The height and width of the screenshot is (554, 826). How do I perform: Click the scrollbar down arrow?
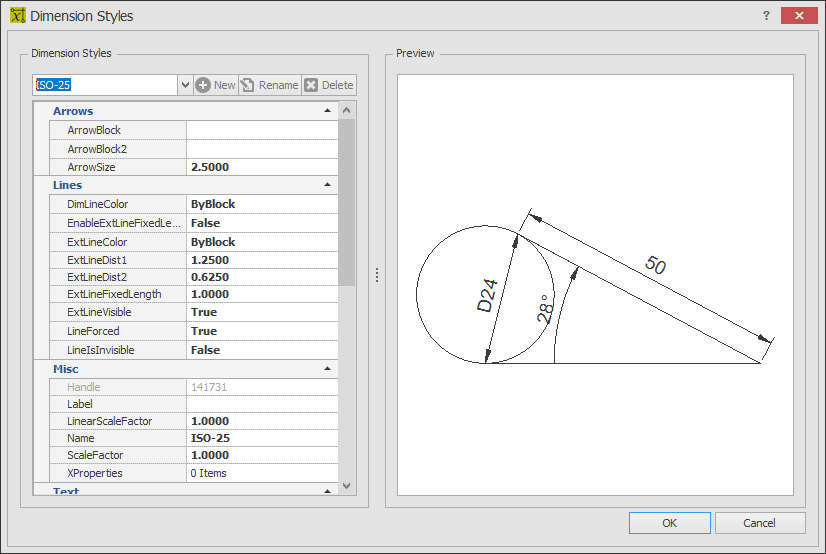[346, 486]
